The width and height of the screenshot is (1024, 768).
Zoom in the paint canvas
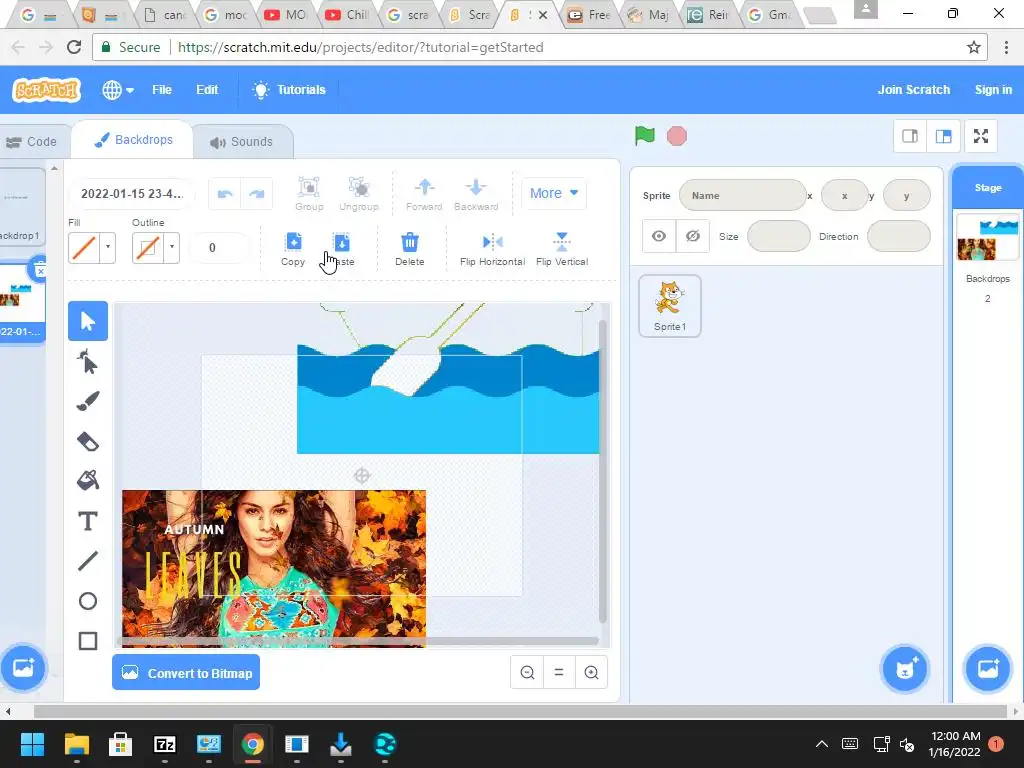point(591,673)
